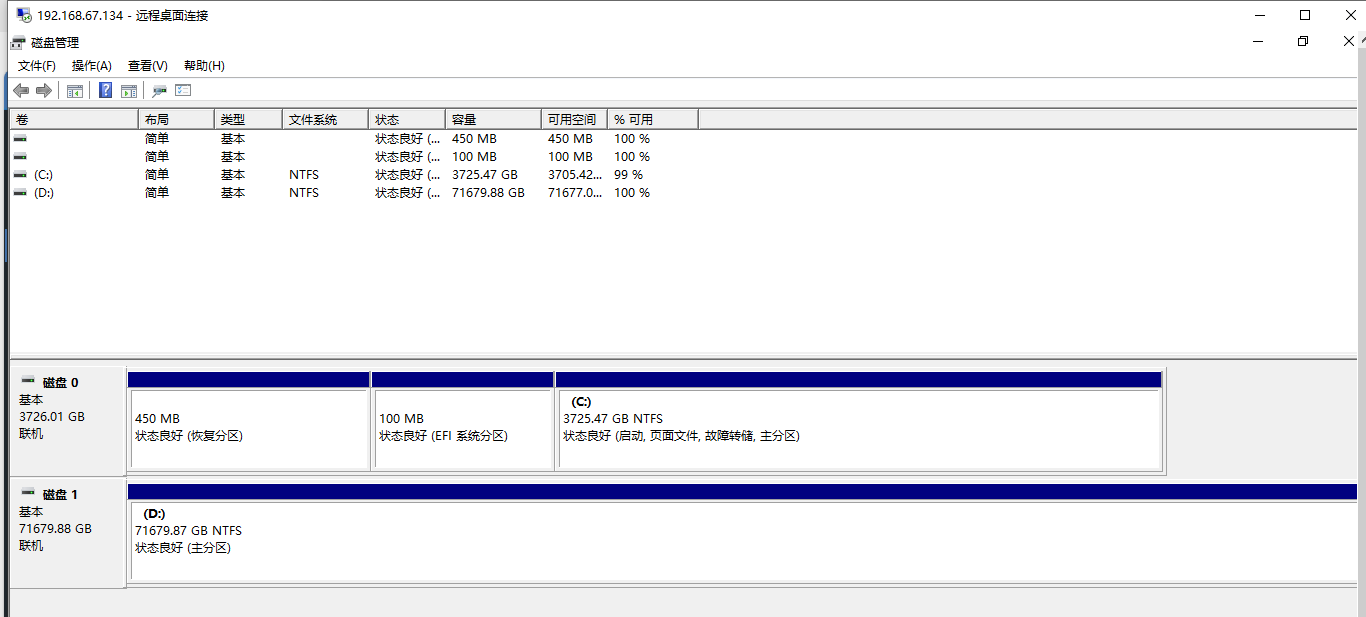Image resolution: width=1366 pixels, height=617 pixels.
Task: Toggle the action pane toolbar icon
Action: pyautogui.click(x=129, y=91)
